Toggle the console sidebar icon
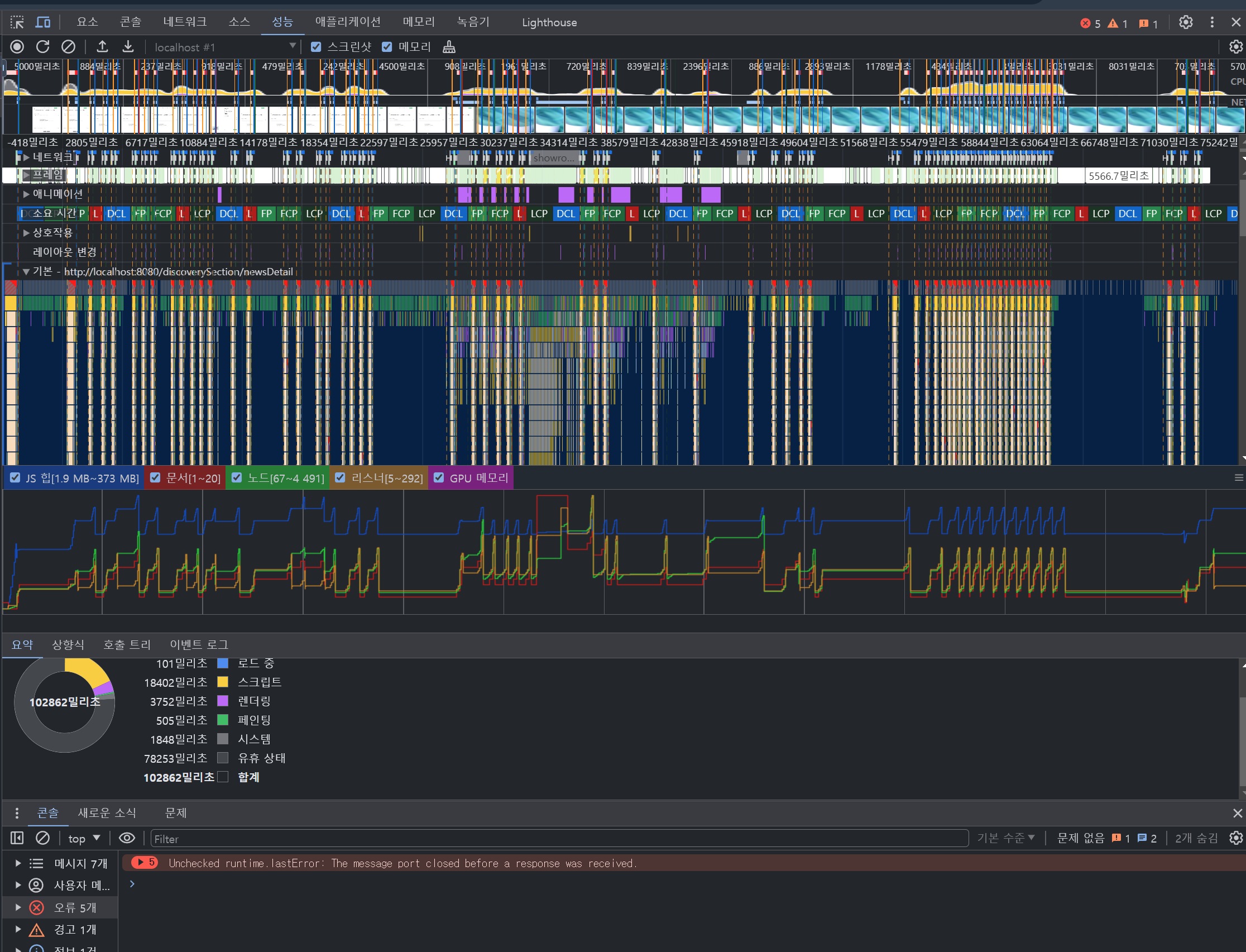This screenshot has height=952, width=1246. point(17,838)
